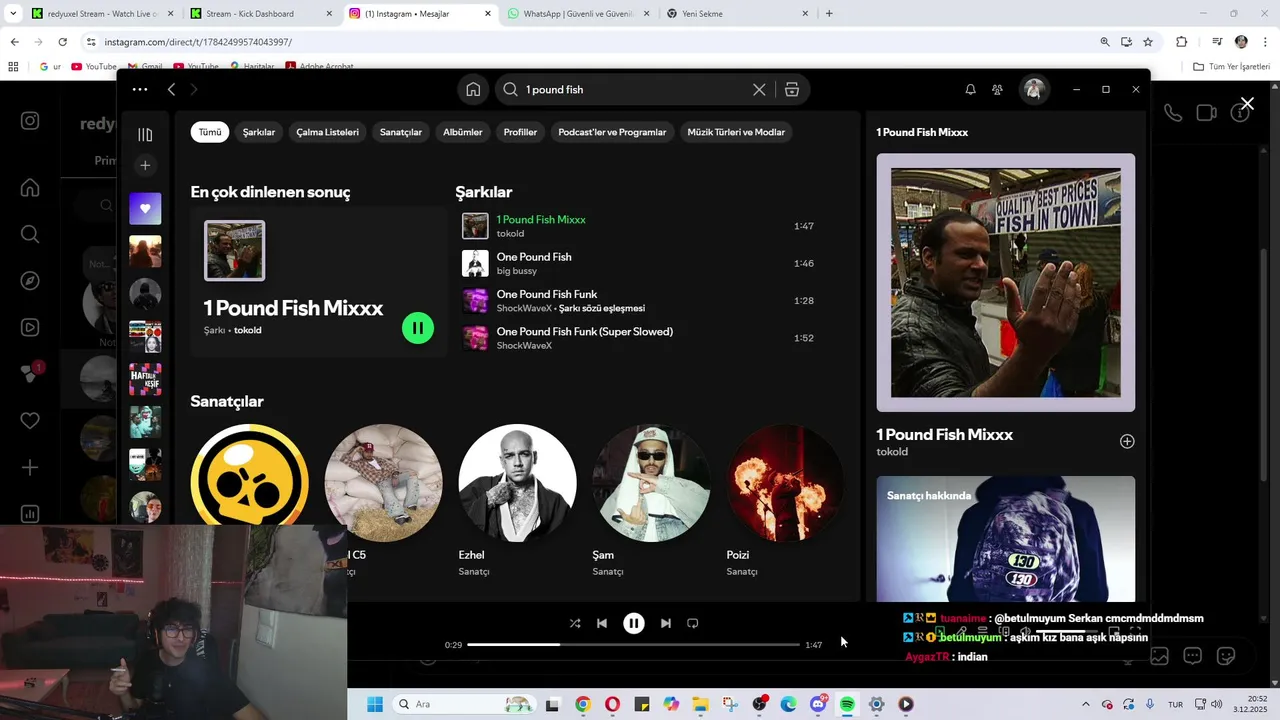The height and width of the screenshot is (720, 1280).
Task: Open Instagram Create plus icon
Action: (x=30, y=468)
